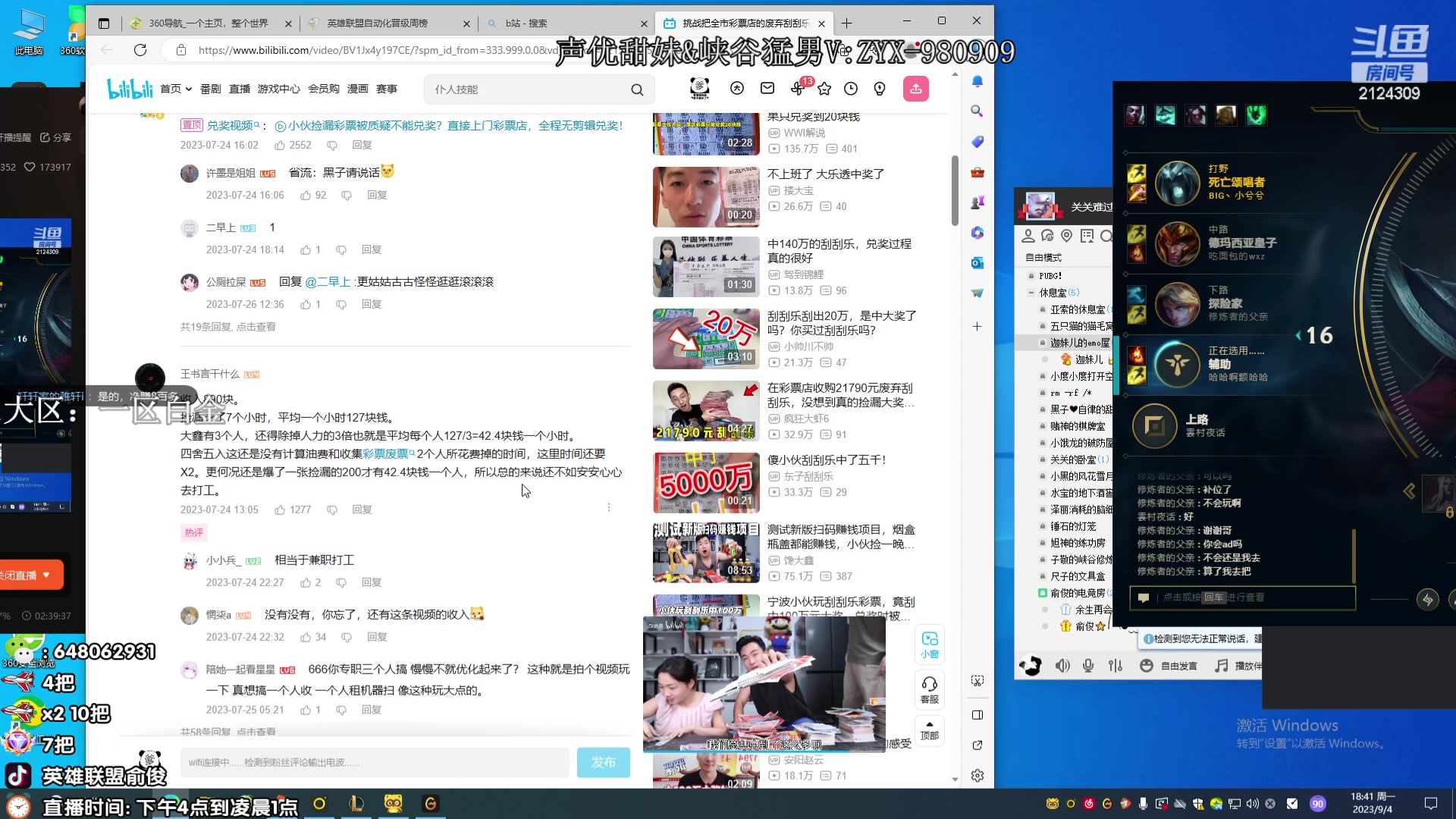This screenshot has width=1456, height=819.
Task: Click the League chat scrollbar thumb
Action: click(1354, 557)
